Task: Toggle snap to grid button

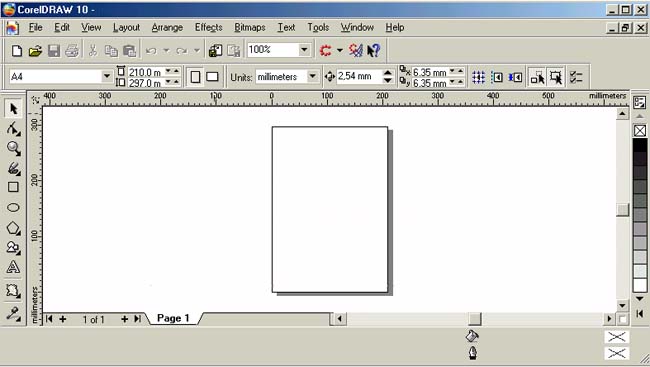Action: [x=478, y=77]
